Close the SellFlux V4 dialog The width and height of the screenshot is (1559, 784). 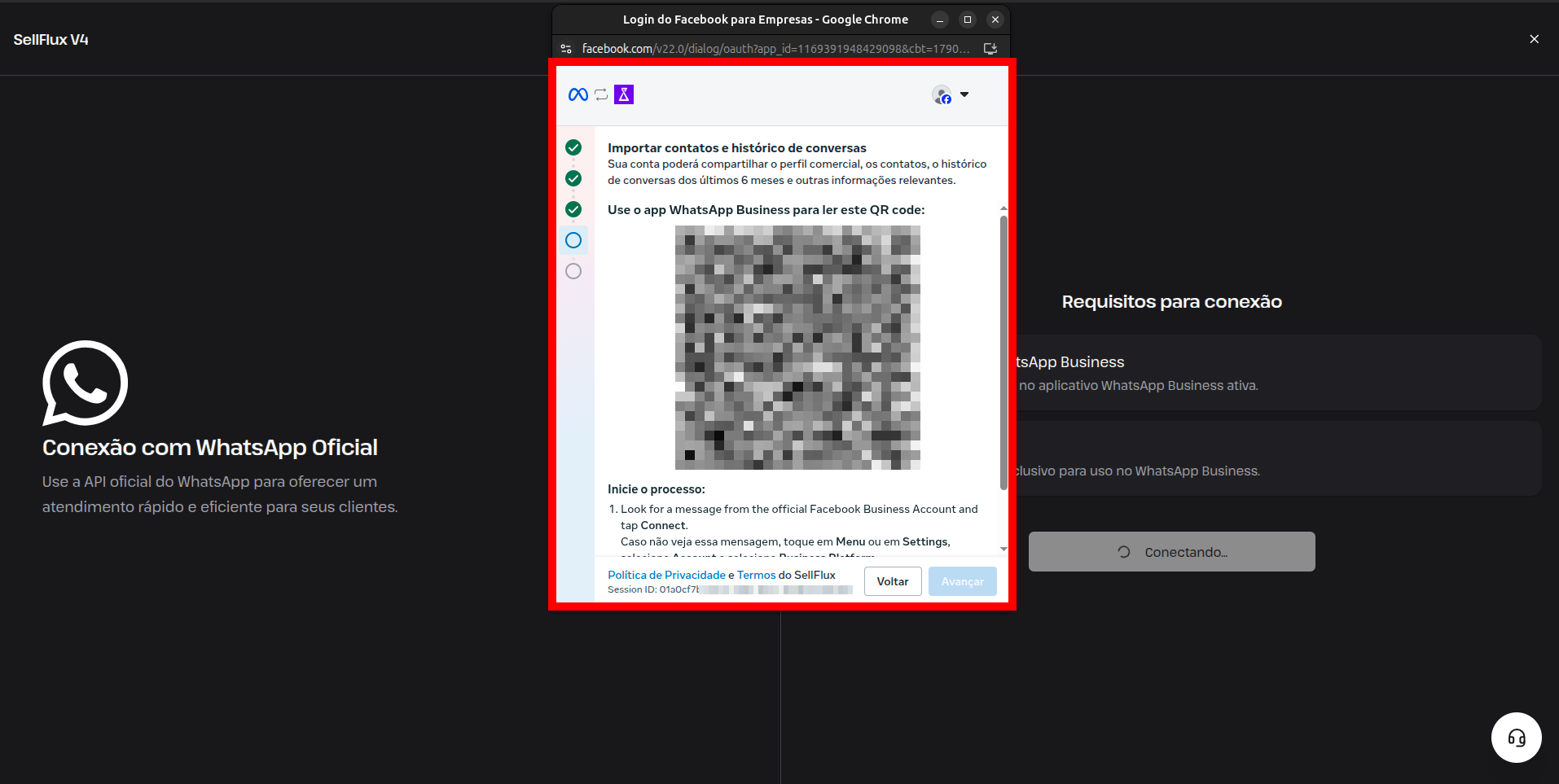point(1535,39)
